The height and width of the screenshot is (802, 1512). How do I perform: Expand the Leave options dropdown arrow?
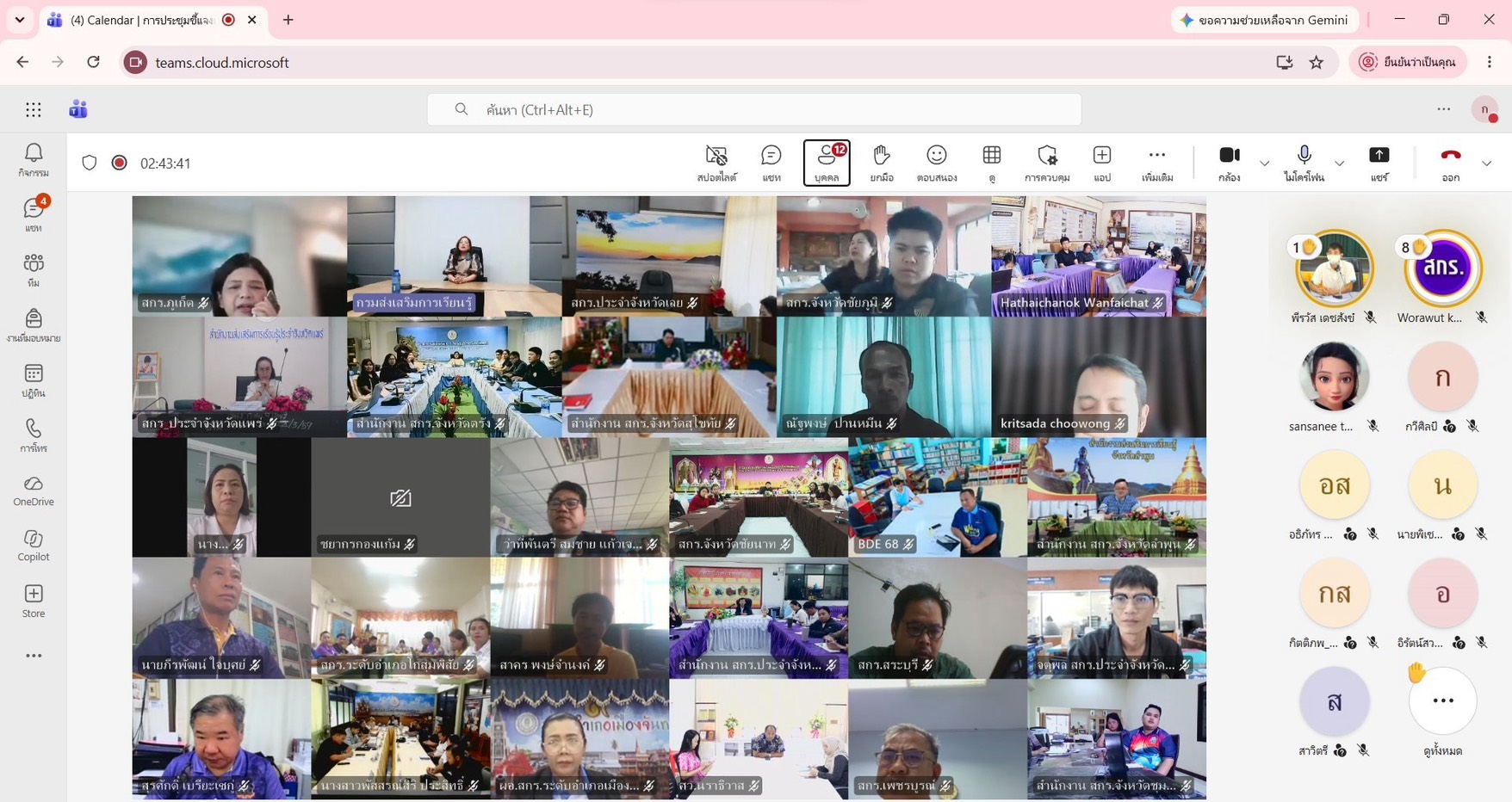[1487, 163]
